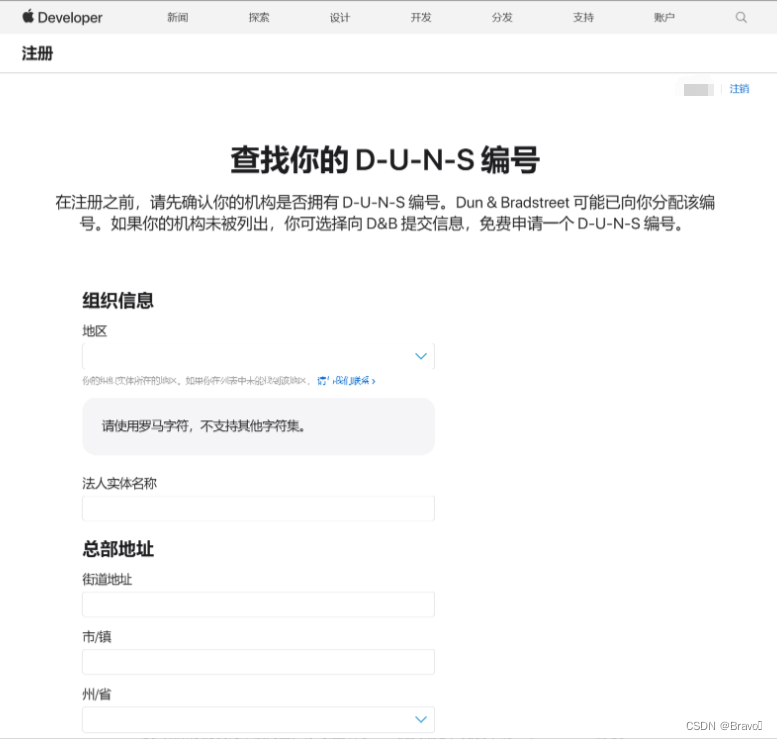This screenshot has height=740, width=777.
Task: Click the contact us link below 地区
Action: 346,381
